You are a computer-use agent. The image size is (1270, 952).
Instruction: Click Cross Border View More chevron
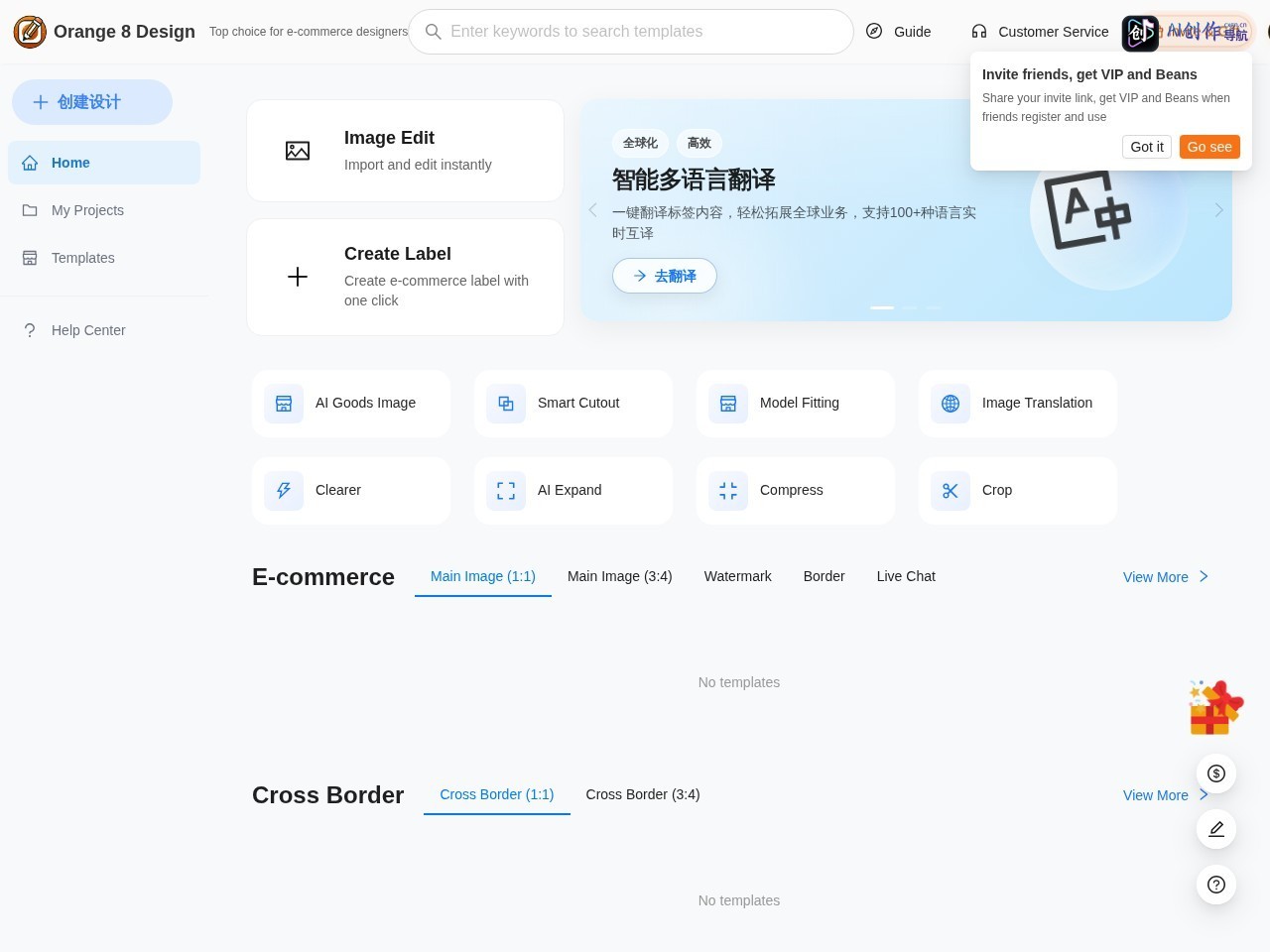pyautogui.click(x=1204, y=794)
